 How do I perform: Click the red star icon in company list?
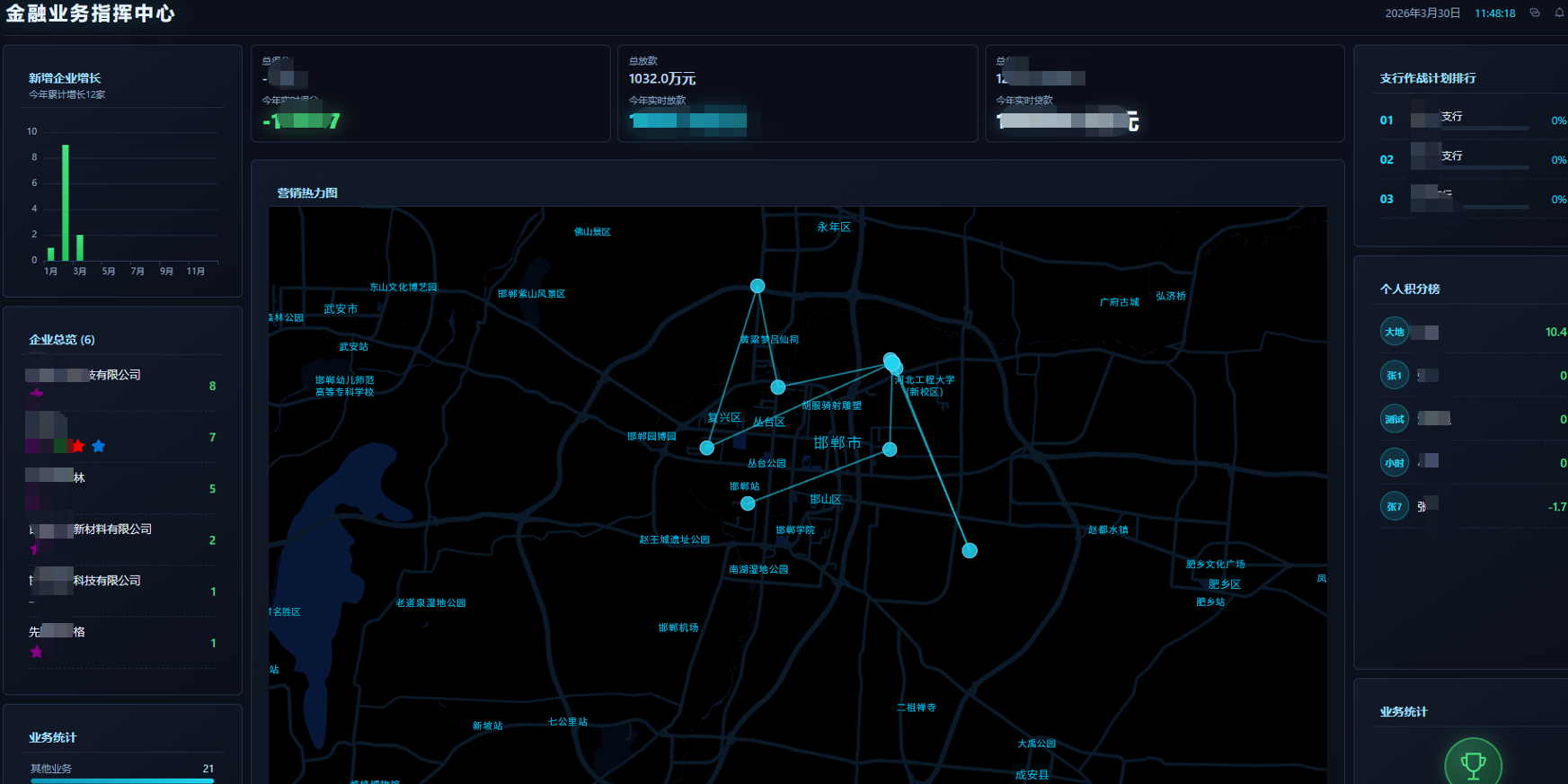[x=78, y=446]
